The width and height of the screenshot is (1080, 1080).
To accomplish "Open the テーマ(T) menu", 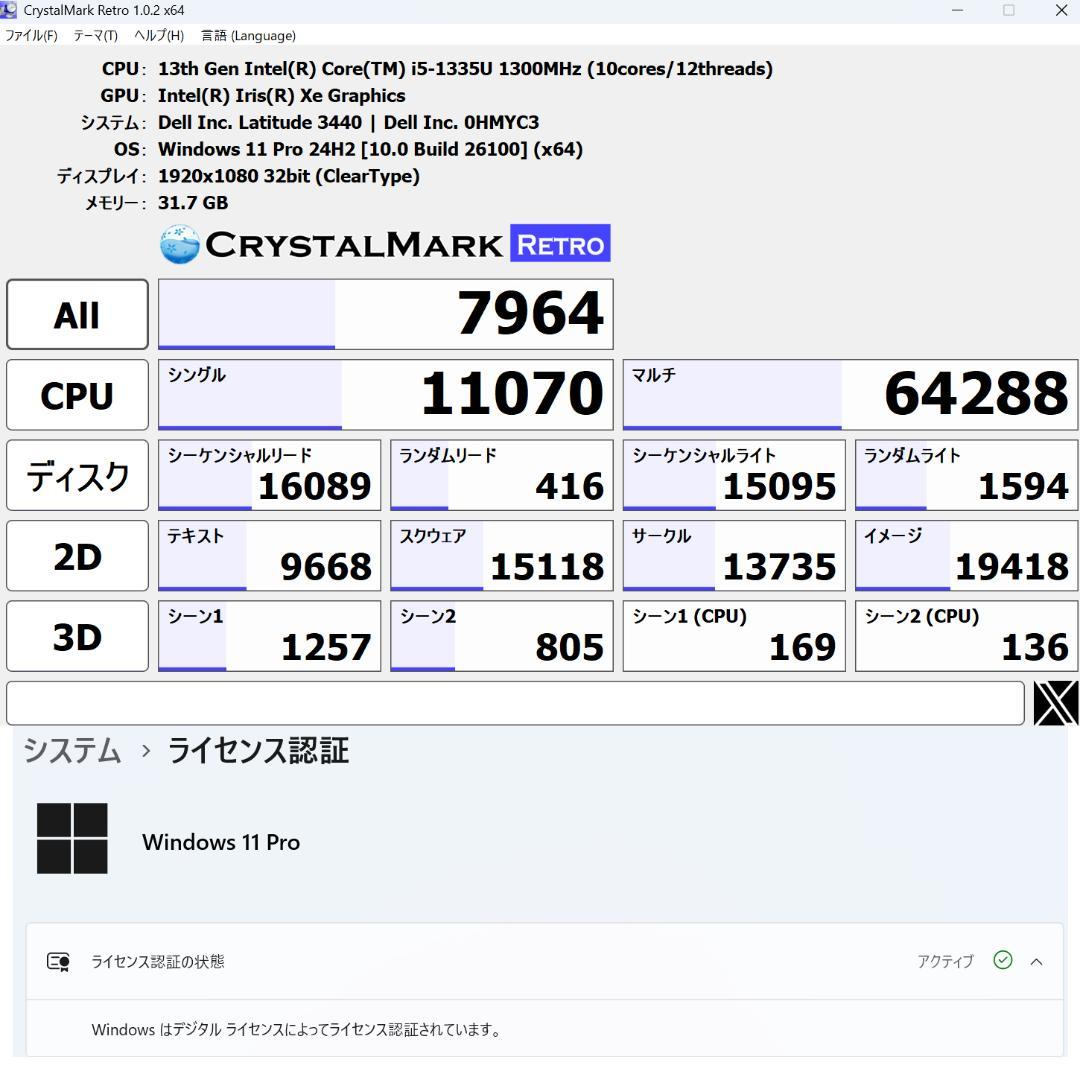I will pos(96,36).
